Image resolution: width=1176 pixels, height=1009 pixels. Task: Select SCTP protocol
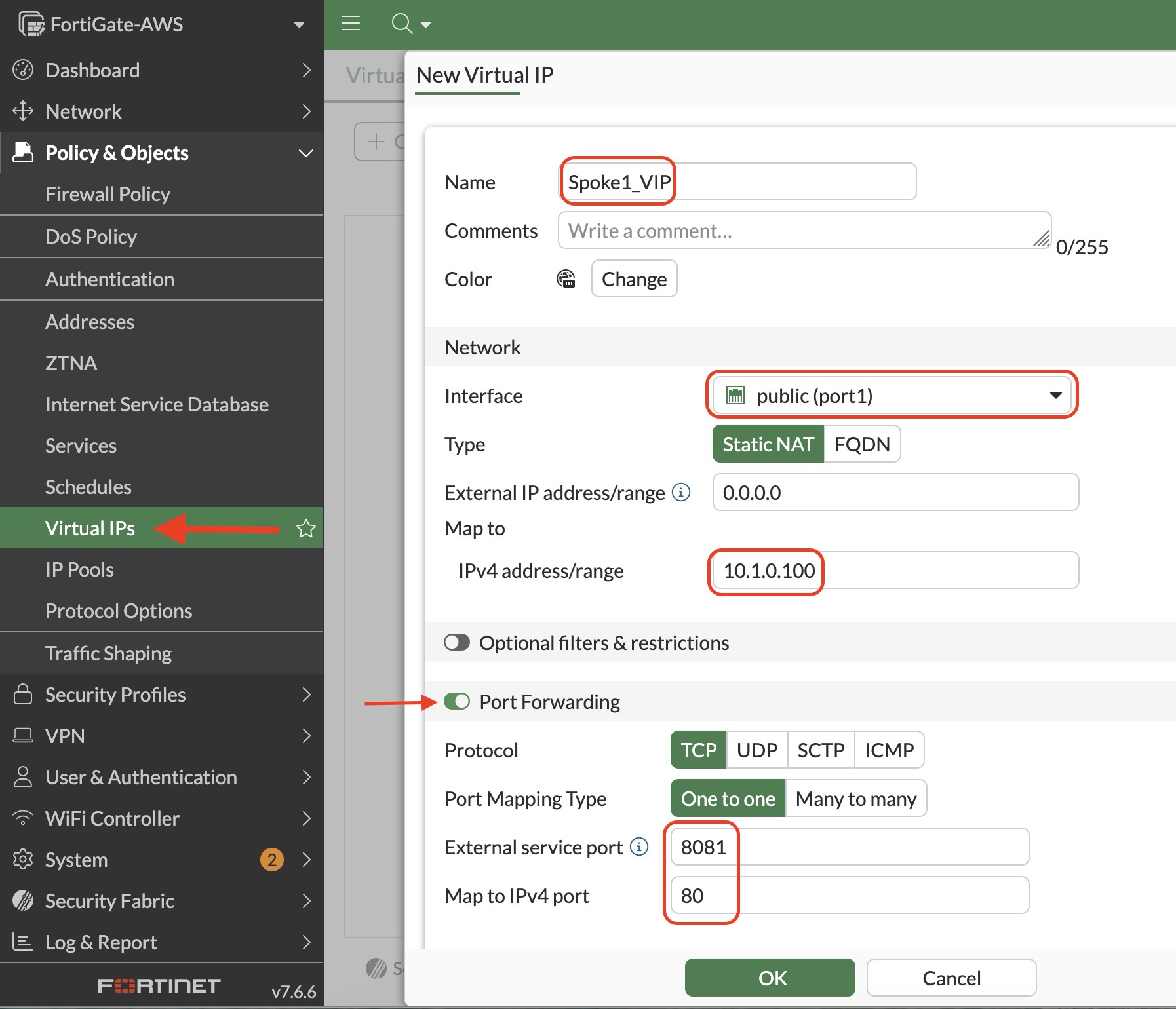(821, 750)
